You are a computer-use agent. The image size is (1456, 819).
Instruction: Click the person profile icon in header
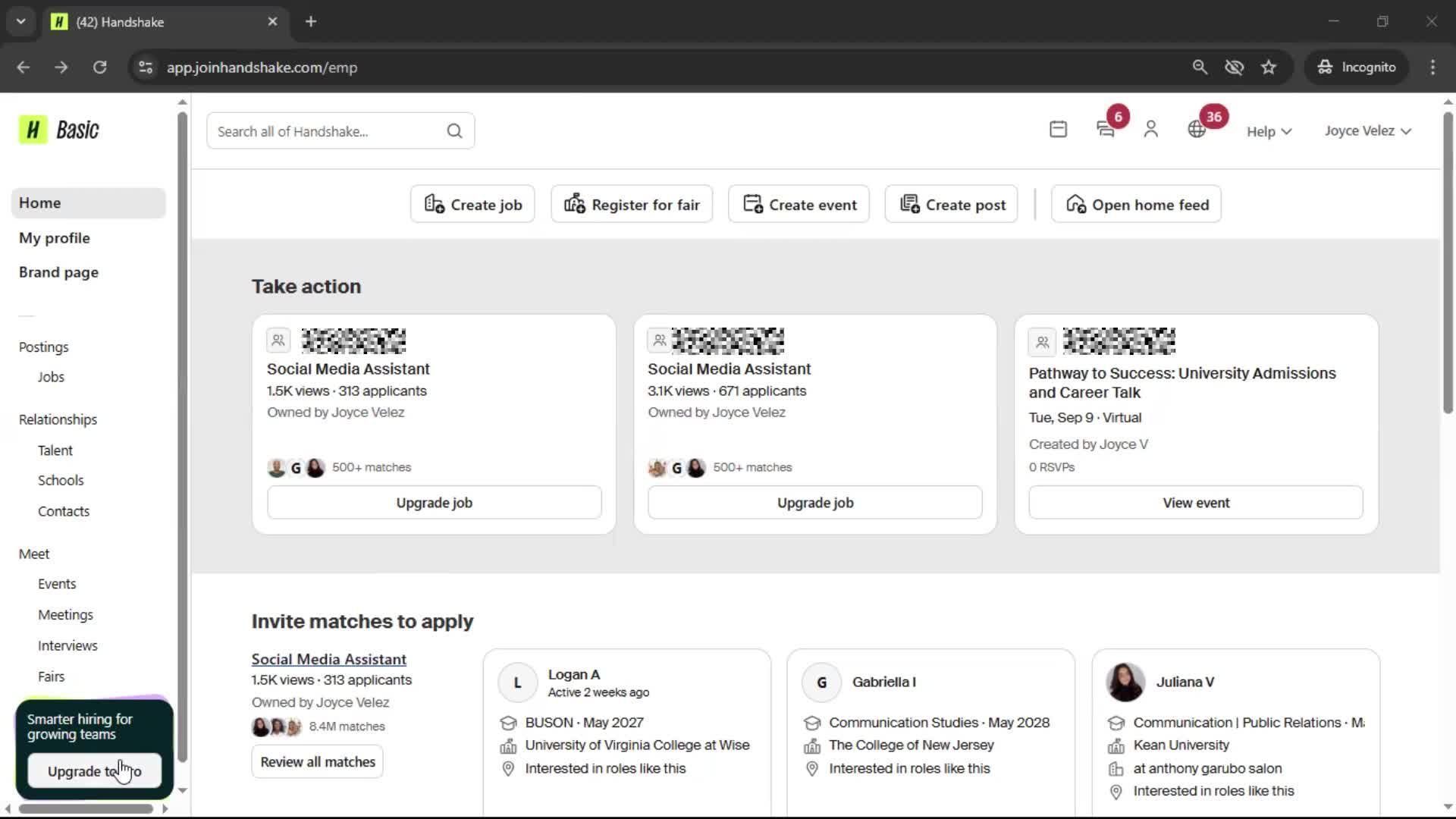(x=1150, y=130)
